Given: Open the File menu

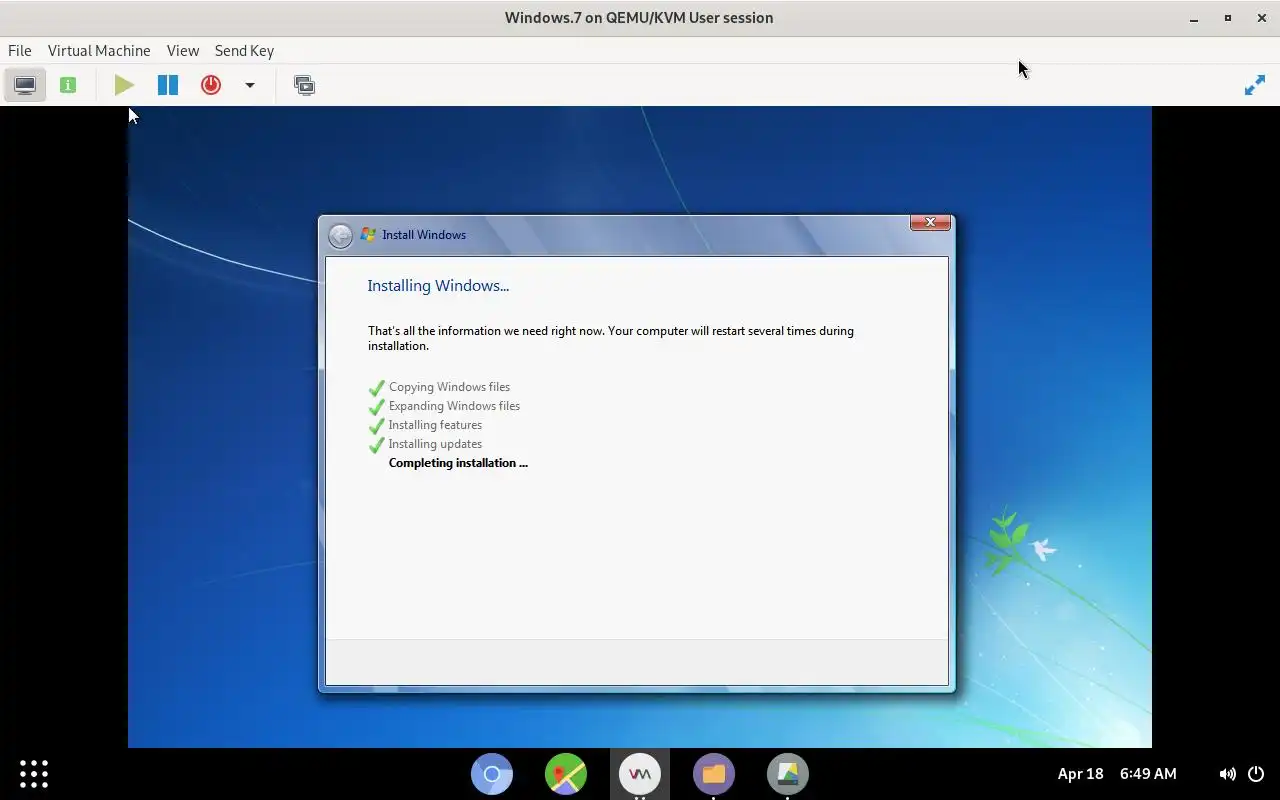Looking at the screenshot, I should pos(20,50).
